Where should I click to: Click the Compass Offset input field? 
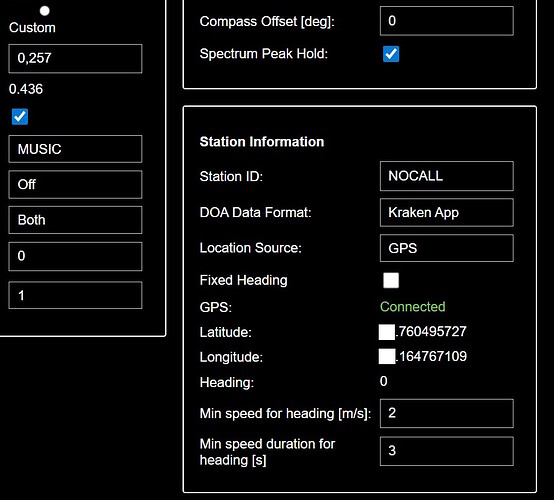447,21
